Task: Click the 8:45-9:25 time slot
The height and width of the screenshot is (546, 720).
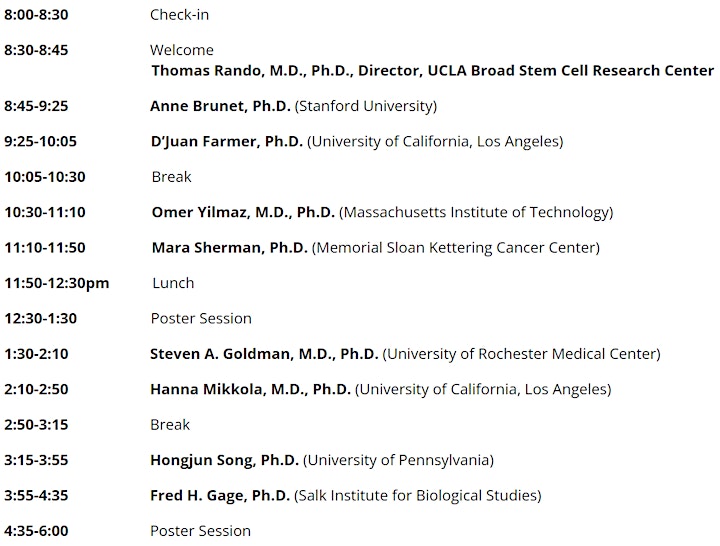Action: click(36, 106)
